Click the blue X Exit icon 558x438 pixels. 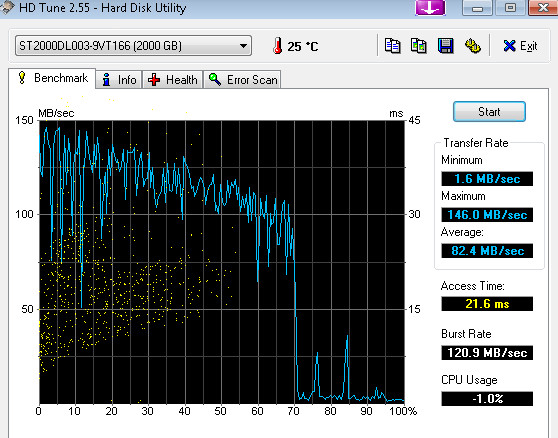click(x=509, y=46)
